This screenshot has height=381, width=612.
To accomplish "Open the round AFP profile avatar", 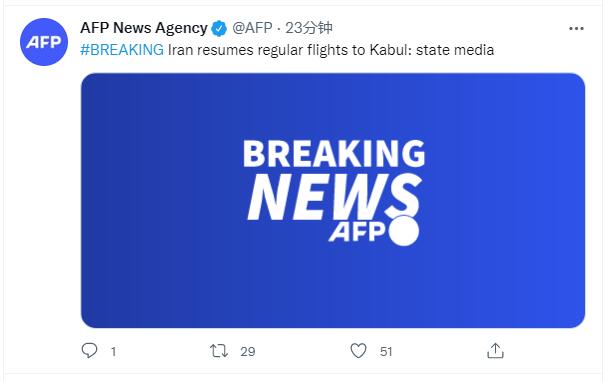I will tap(44, 42).
